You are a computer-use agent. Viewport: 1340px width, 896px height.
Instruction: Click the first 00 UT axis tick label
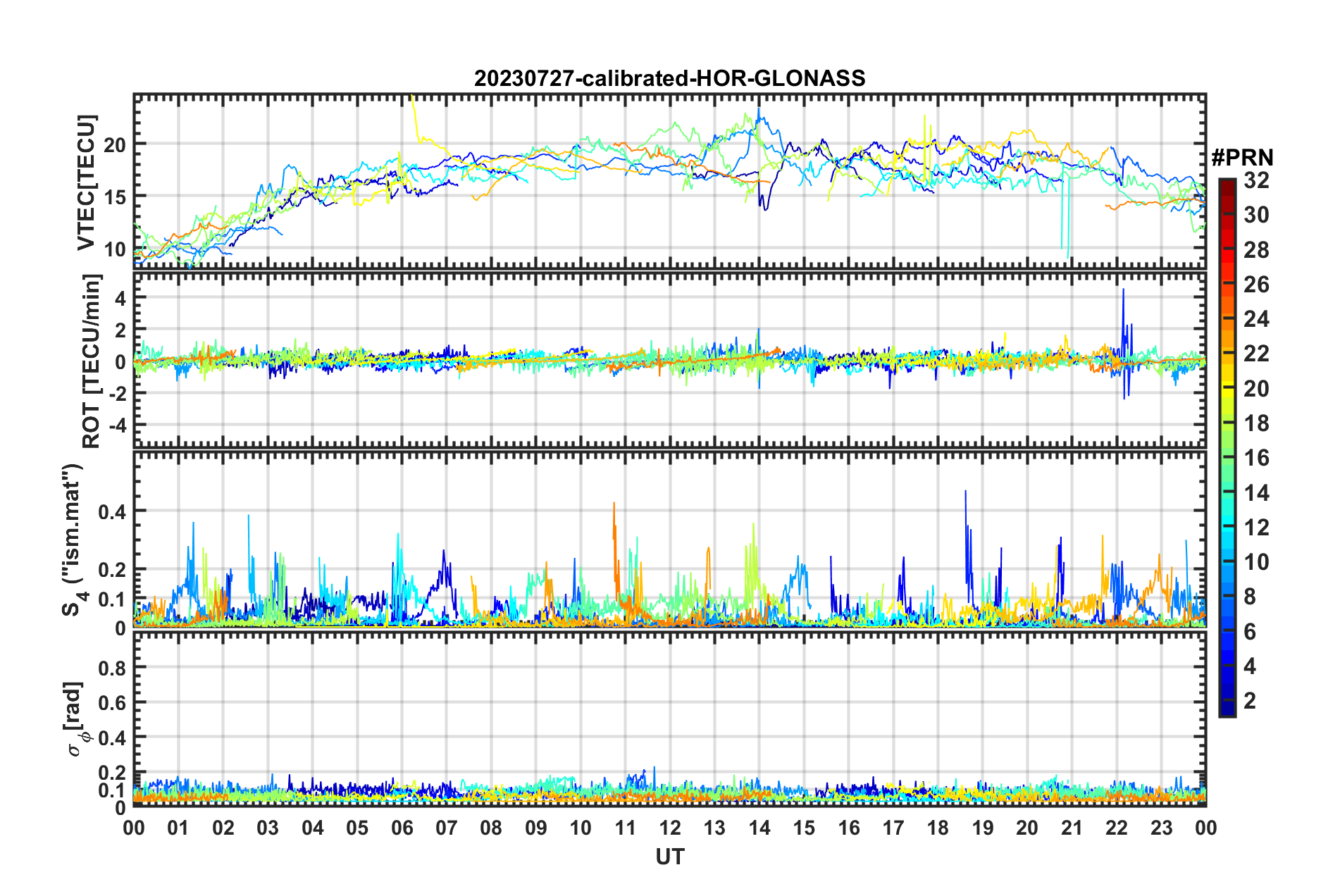click(x=134, y=828)
